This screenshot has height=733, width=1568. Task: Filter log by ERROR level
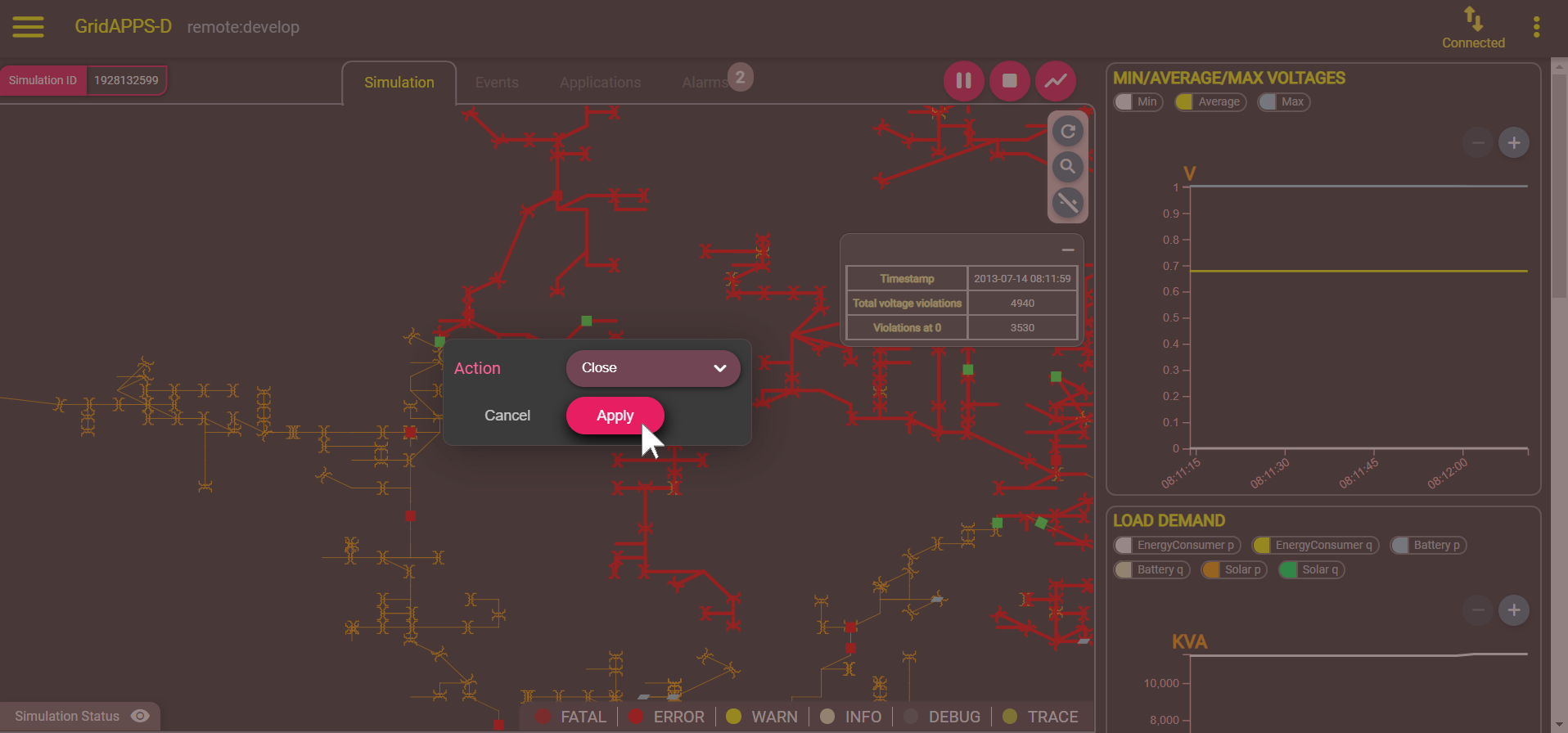(x=666, y=717)
